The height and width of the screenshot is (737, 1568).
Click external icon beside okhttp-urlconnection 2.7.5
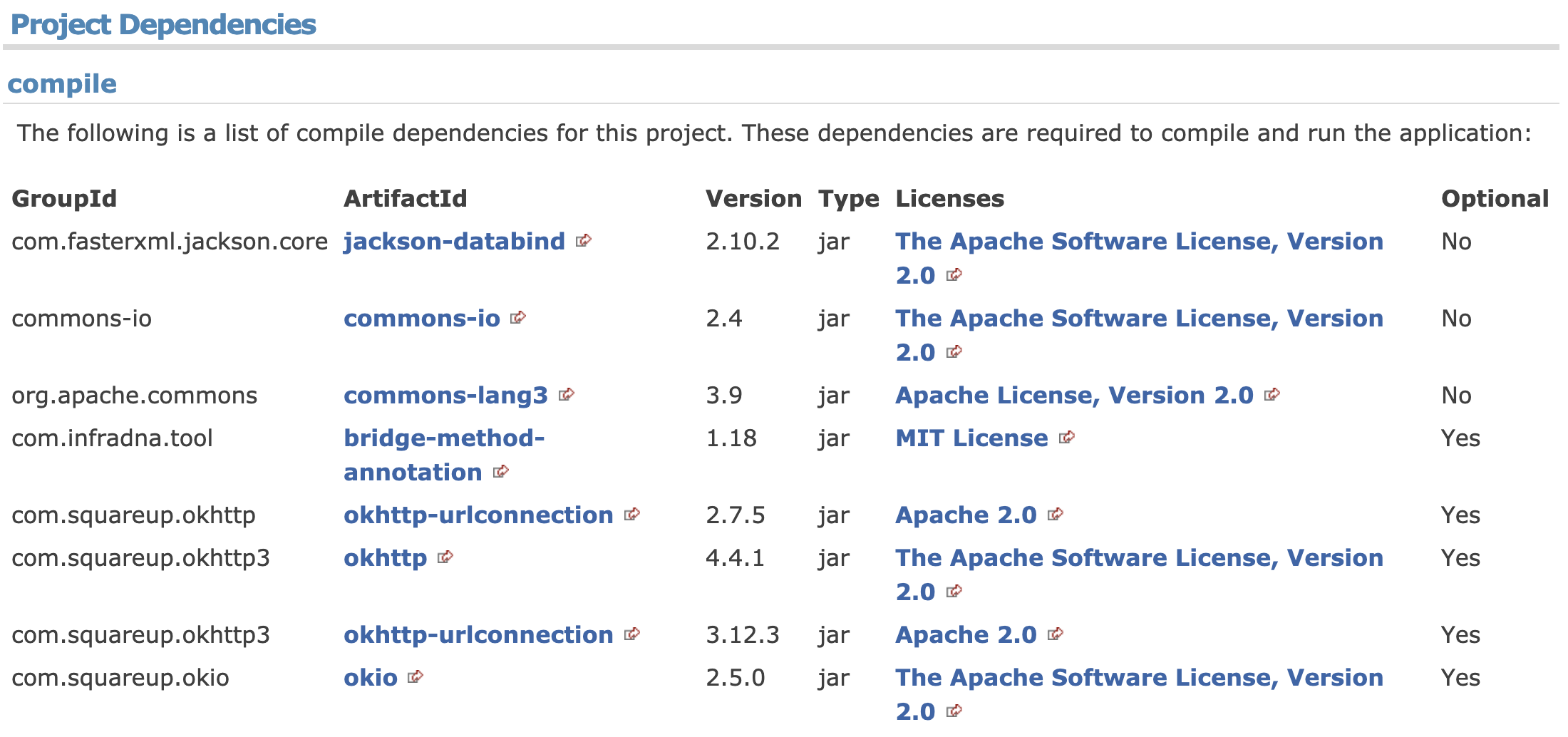pos(632,514)
